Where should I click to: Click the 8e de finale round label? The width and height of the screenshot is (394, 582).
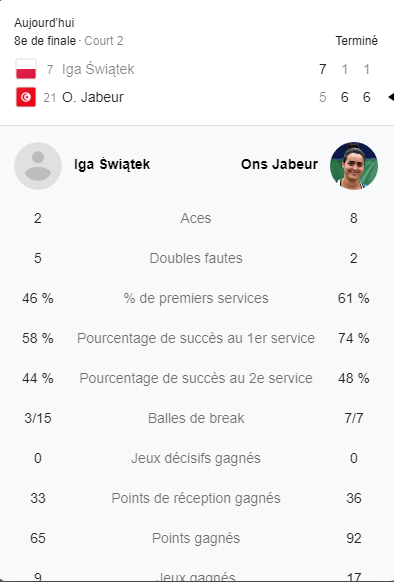45,41
